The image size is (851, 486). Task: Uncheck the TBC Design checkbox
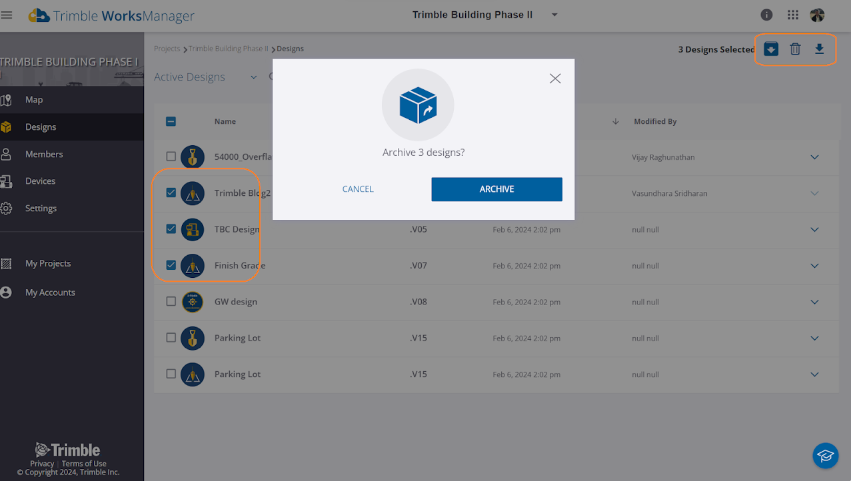tap(171, 229)
